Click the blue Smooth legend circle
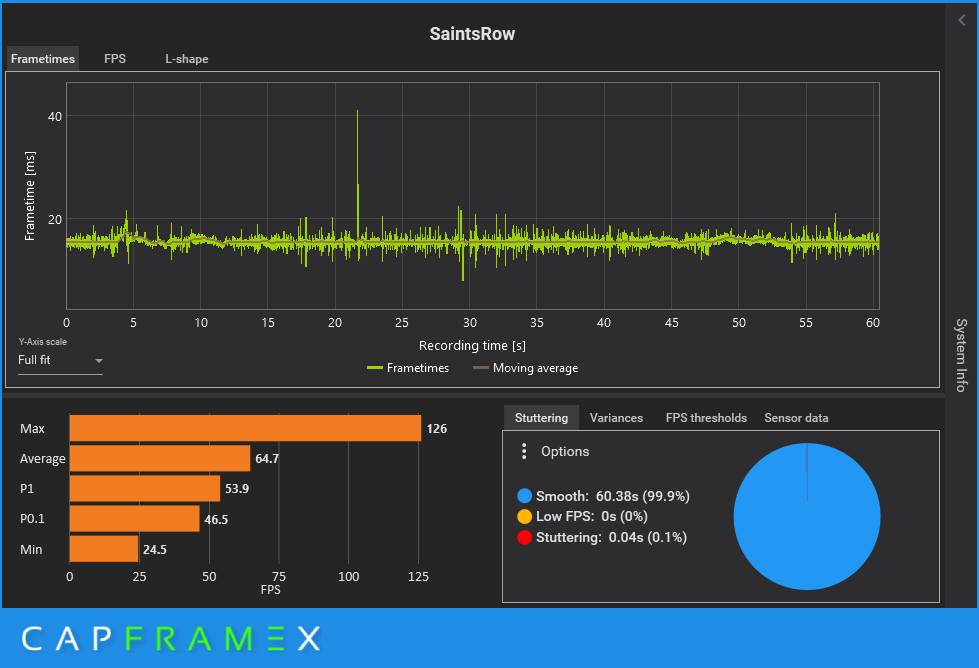 point(524,496)
